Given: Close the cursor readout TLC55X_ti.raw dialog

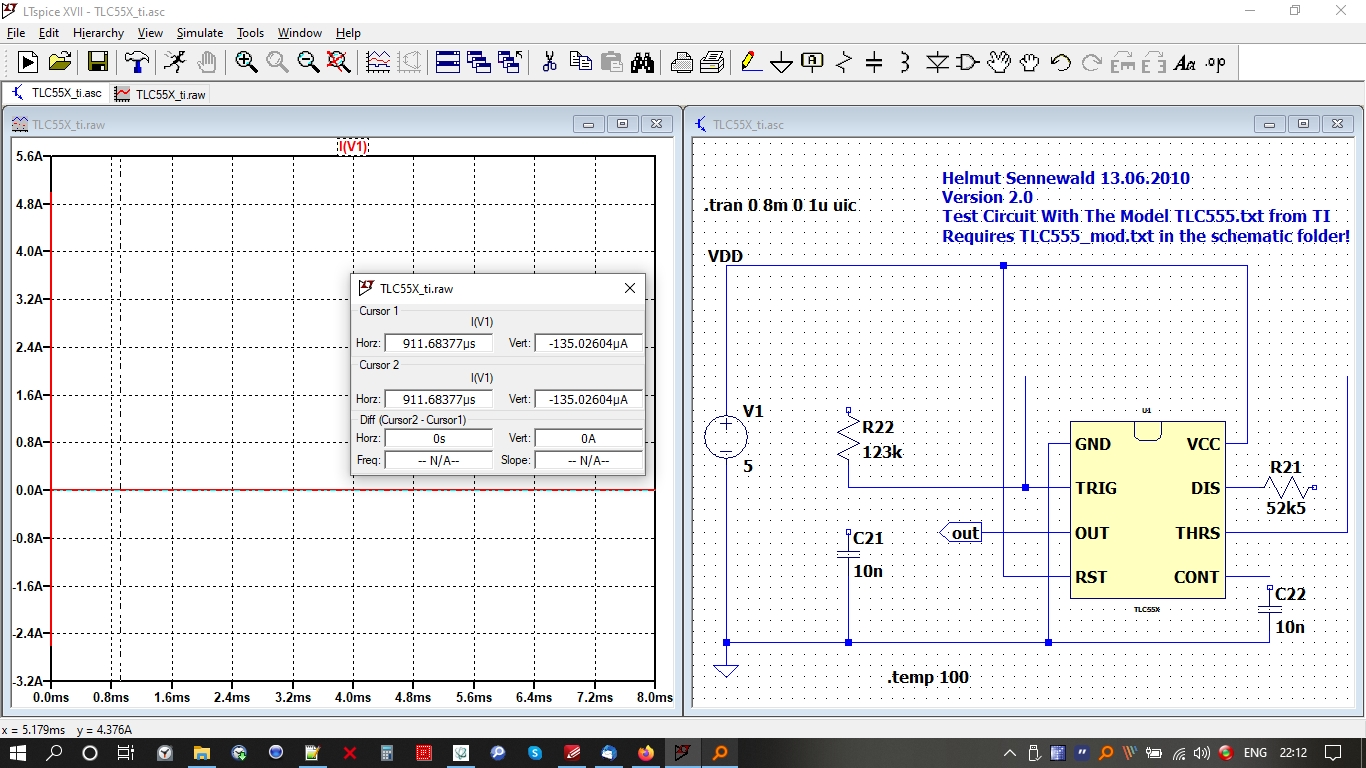Looking at the screenshot, I should 630,288.
